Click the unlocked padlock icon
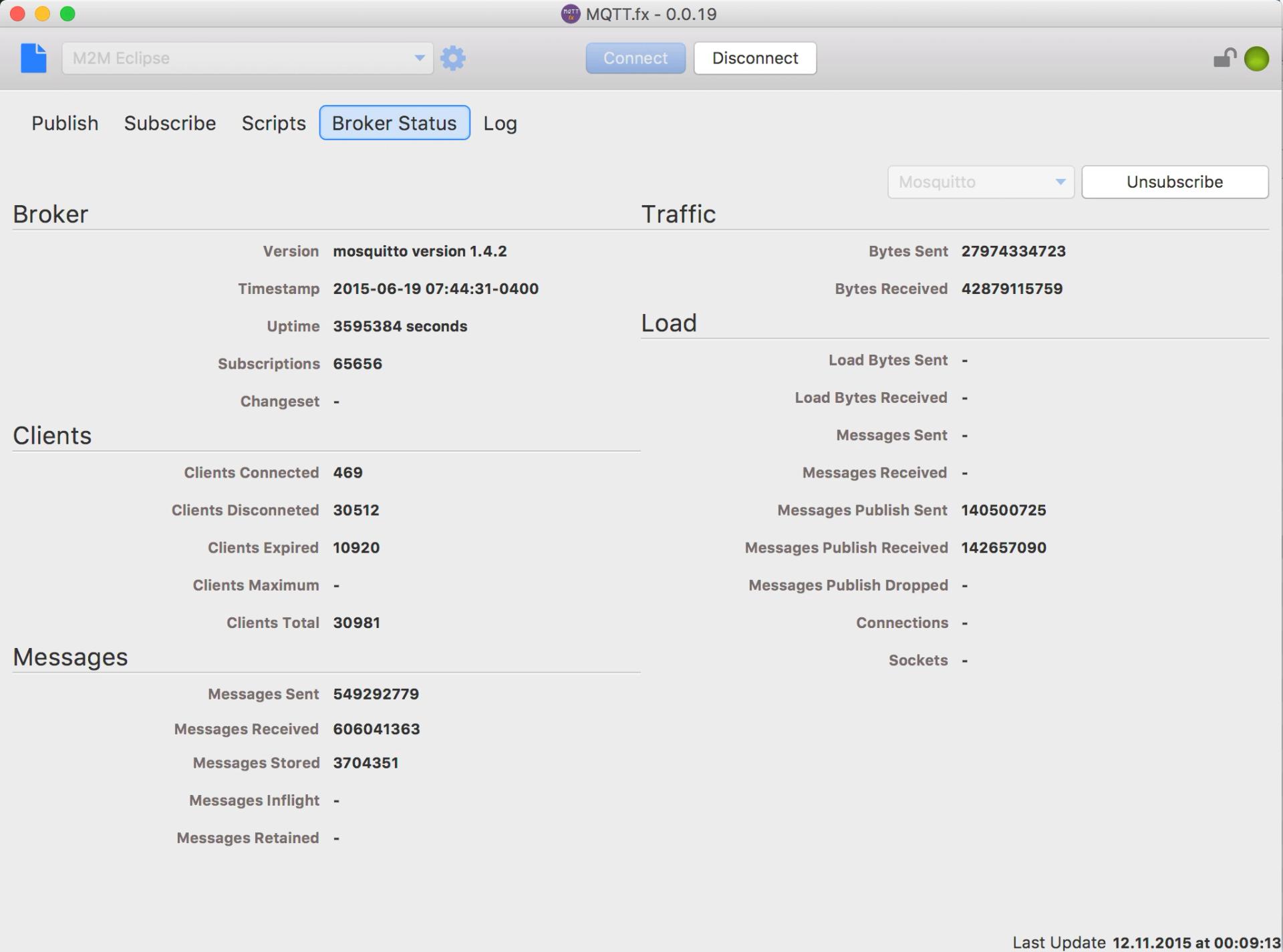Viewport: 1283px width, 952px height. [1224, 58]
